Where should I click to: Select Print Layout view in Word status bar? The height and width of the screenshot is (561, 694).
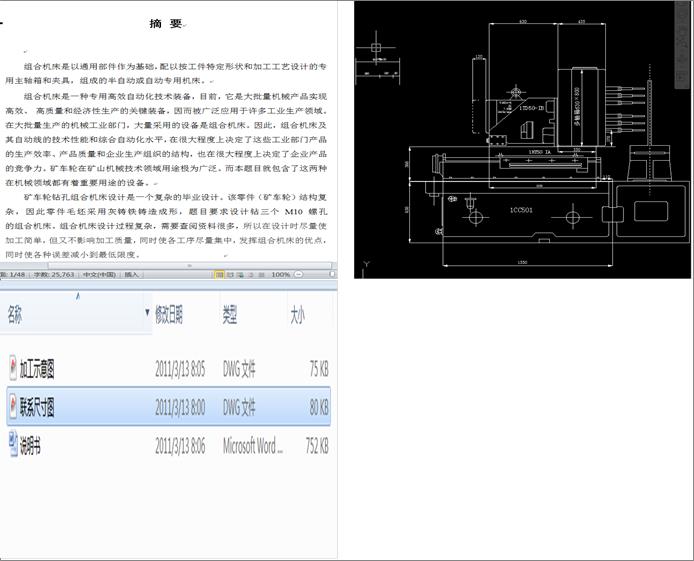[219, 275]
